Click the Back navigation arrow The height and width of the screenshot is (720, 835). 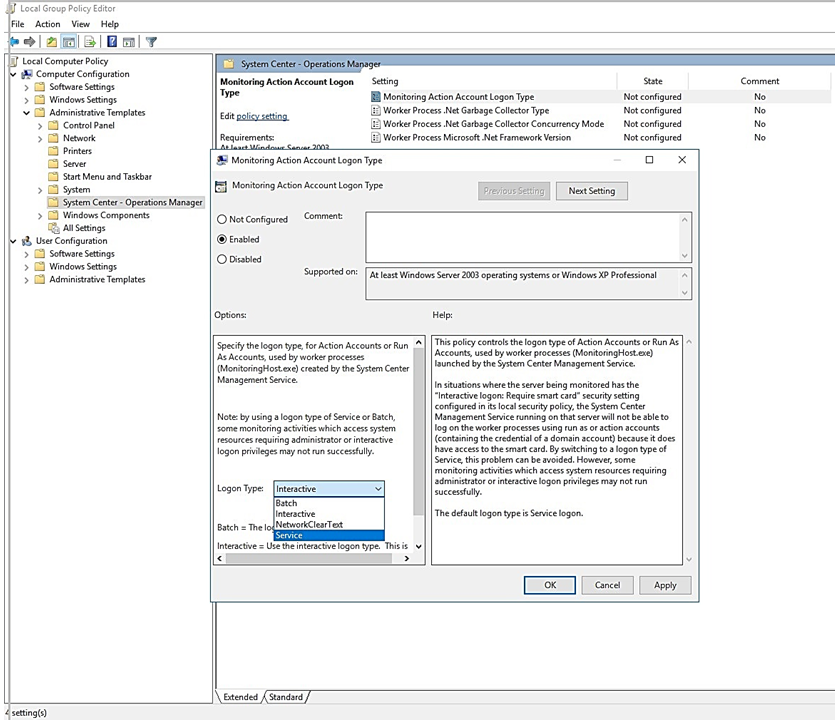(x=12, y=41)
